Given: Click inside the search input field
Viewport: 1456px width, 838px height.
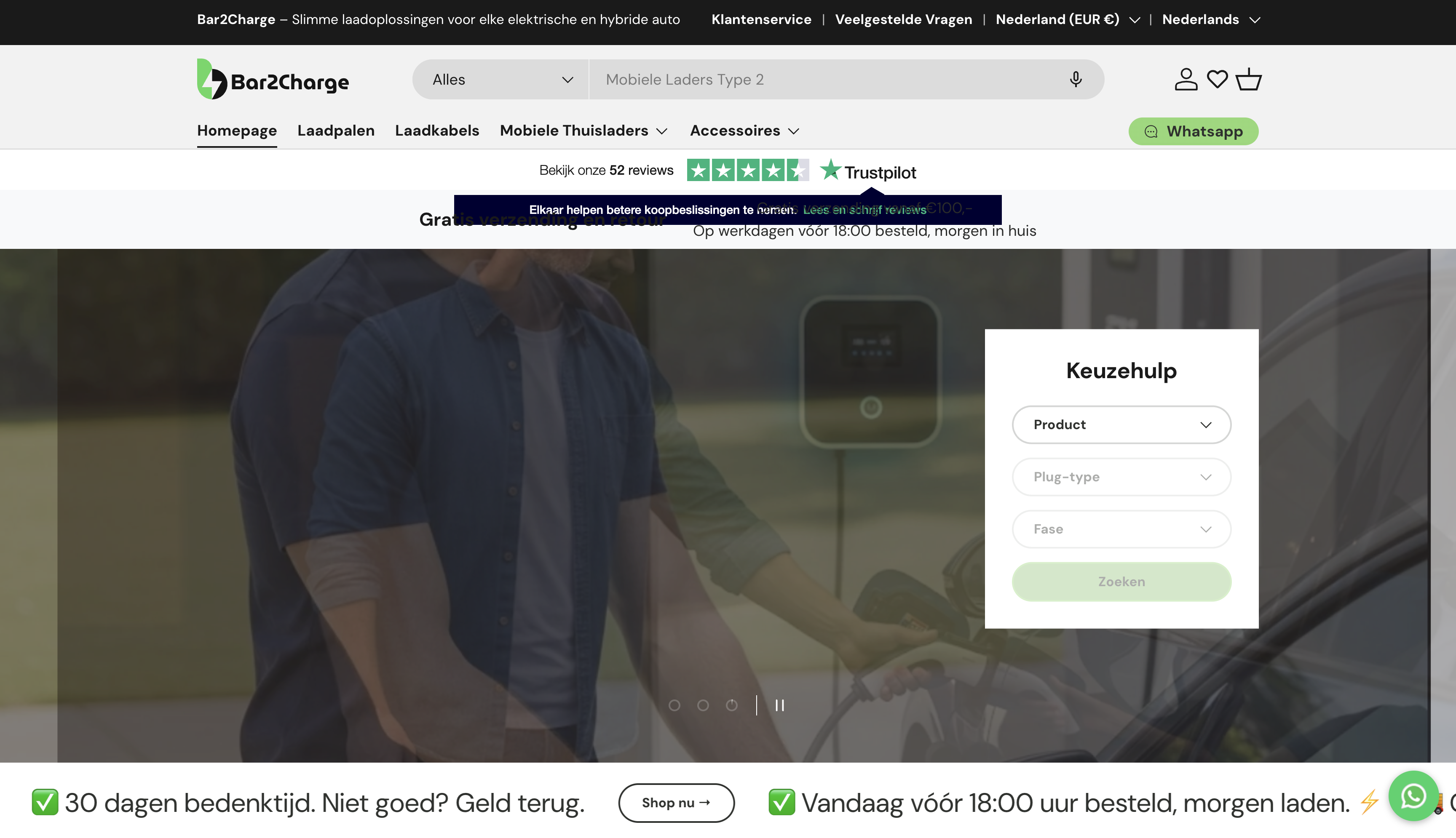Looking at the screenshot, I should pos(806,79).
